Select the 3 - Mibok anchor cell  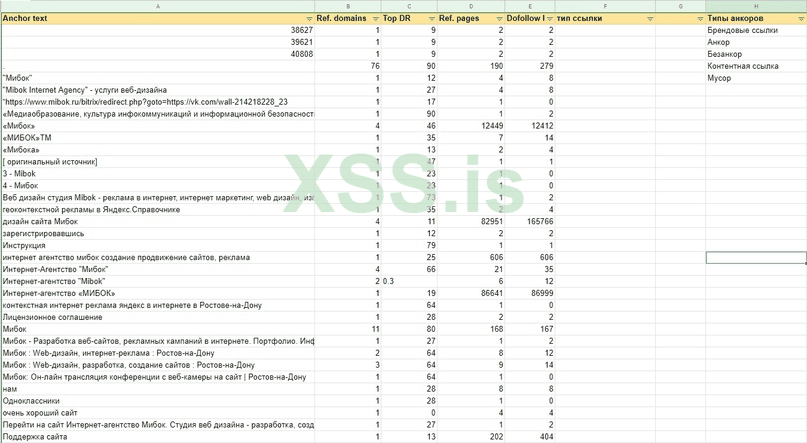[x=158, y=173]
